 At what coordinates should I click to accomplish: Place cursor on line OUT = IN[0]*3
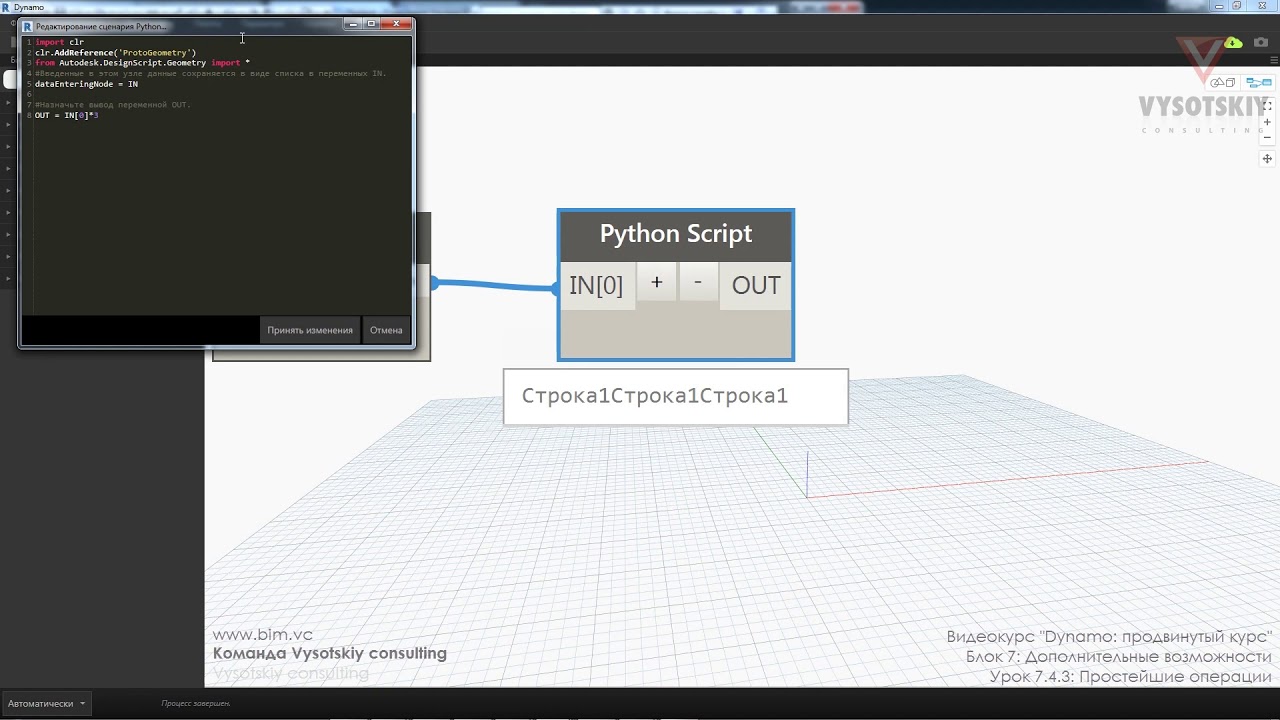point(66,116)
